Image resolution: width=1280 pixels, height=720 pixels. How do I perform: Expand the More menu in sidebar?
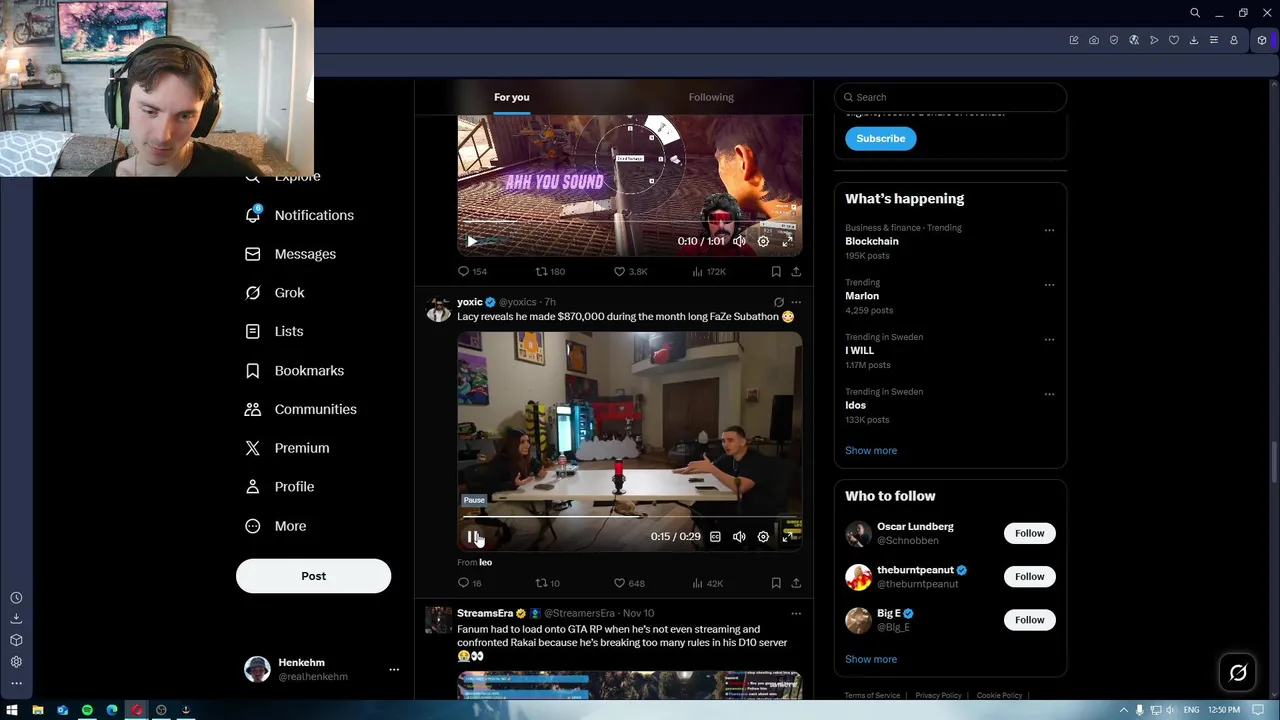(275, 526)
